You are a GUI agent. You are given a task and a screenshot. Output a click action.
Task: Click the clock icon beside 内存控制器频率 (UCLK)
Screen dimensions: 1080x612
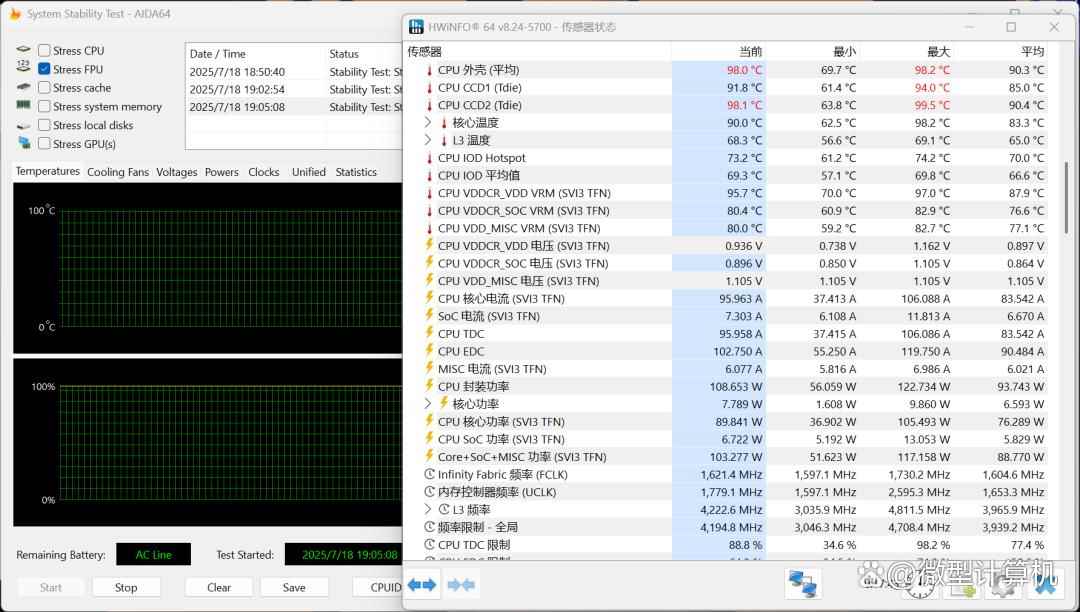429,492
